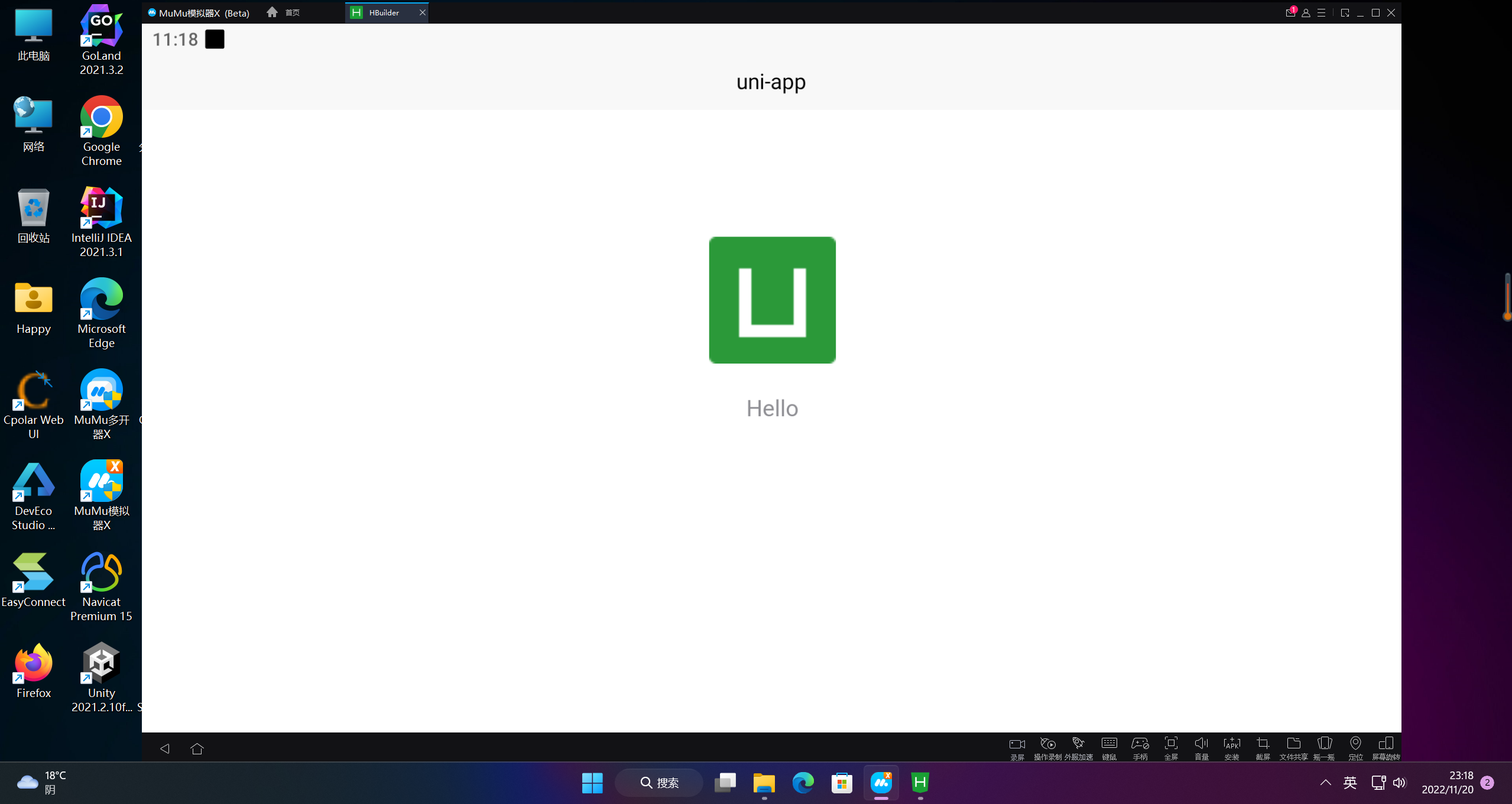Image resolution: width=1512 pixels, height=804 pixels.
Task: Open the taskbar clock and date
Action: (x=1448, y=783)
